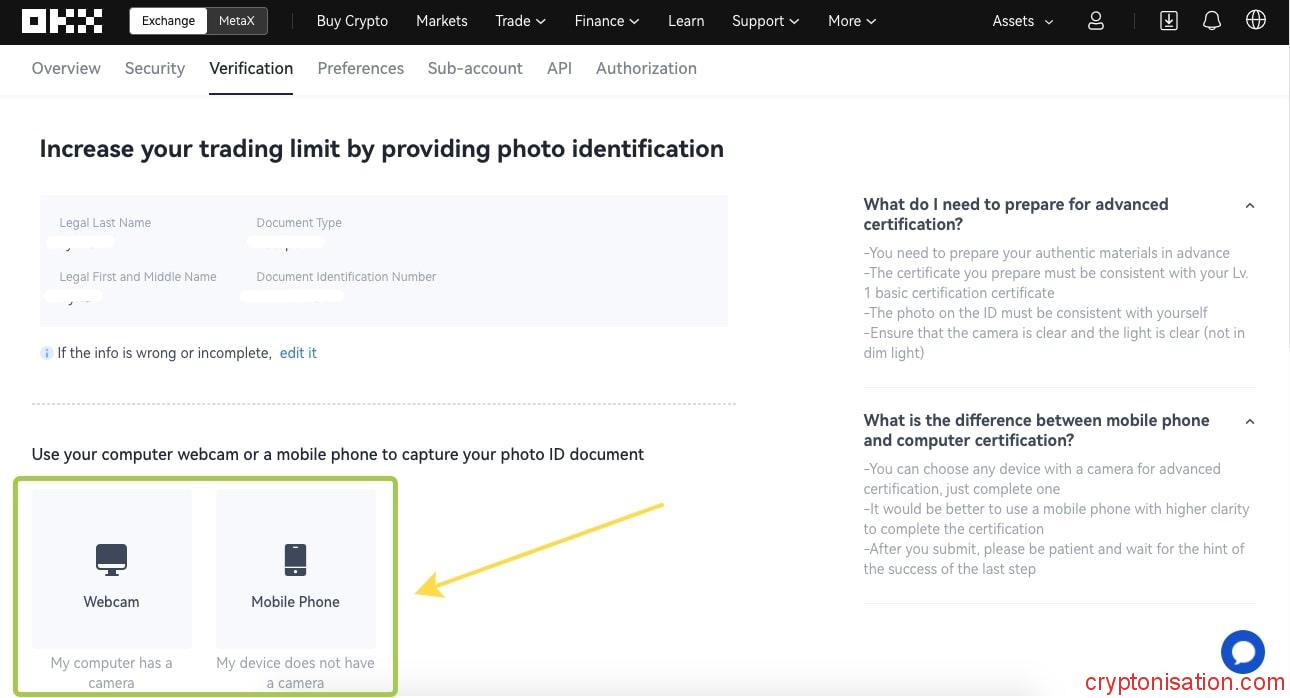1290x698 pixels.
Task: Go to the Security tab
Action: [x=155, y=68]
